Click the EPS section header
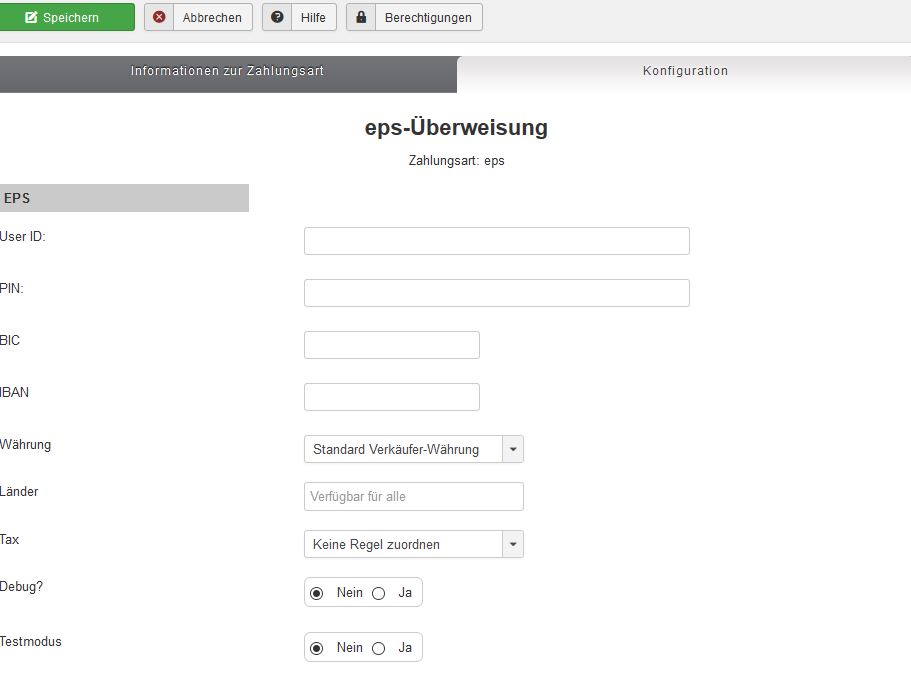The image size is (911, 677). 124,198
